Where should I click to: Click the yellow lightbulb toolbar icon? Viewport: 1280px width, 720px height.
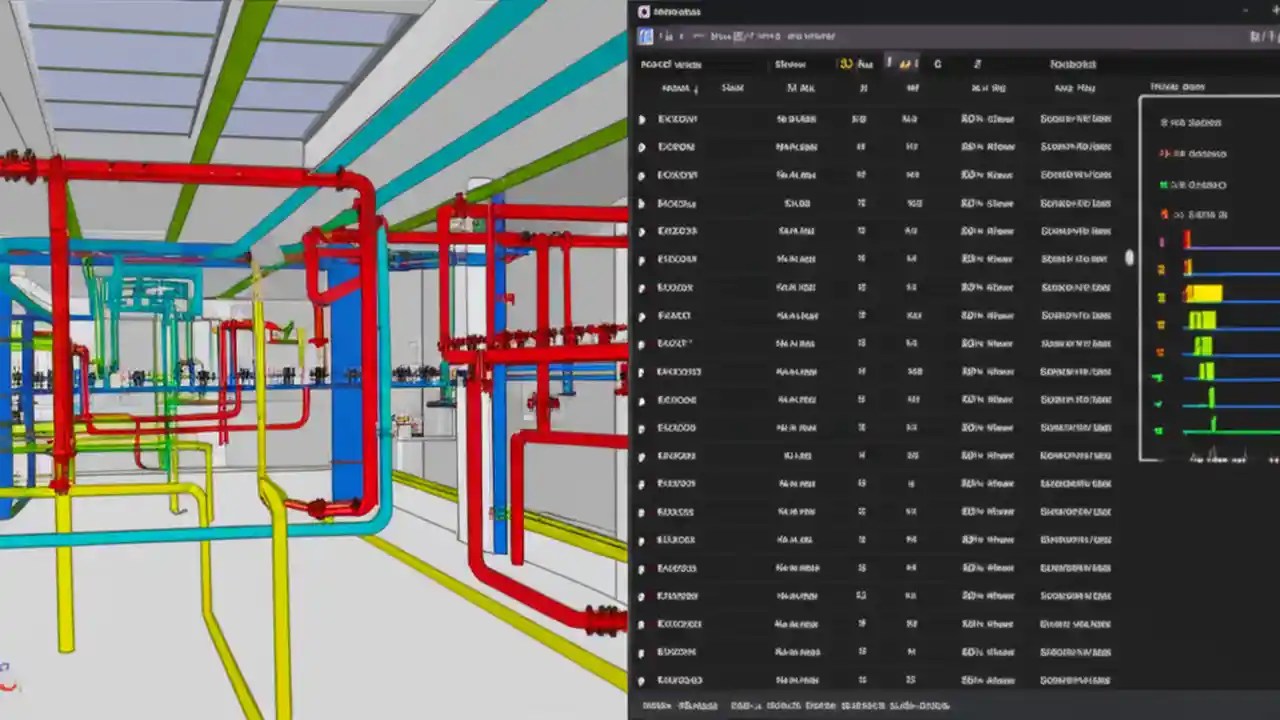845,63
